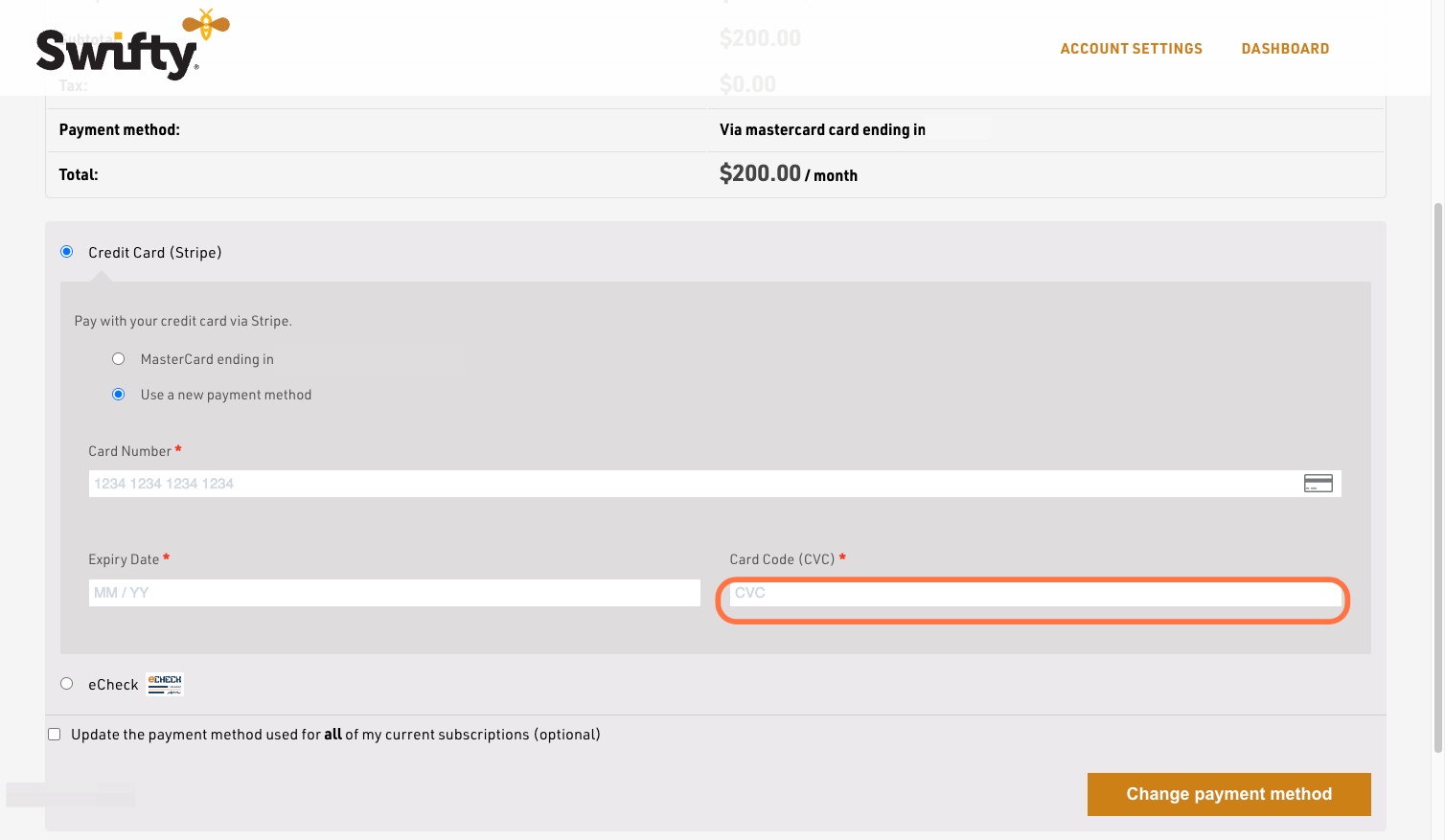Select the Credit Card (Stripe) radio button
1445x840 pixels.
coord(67,252)
